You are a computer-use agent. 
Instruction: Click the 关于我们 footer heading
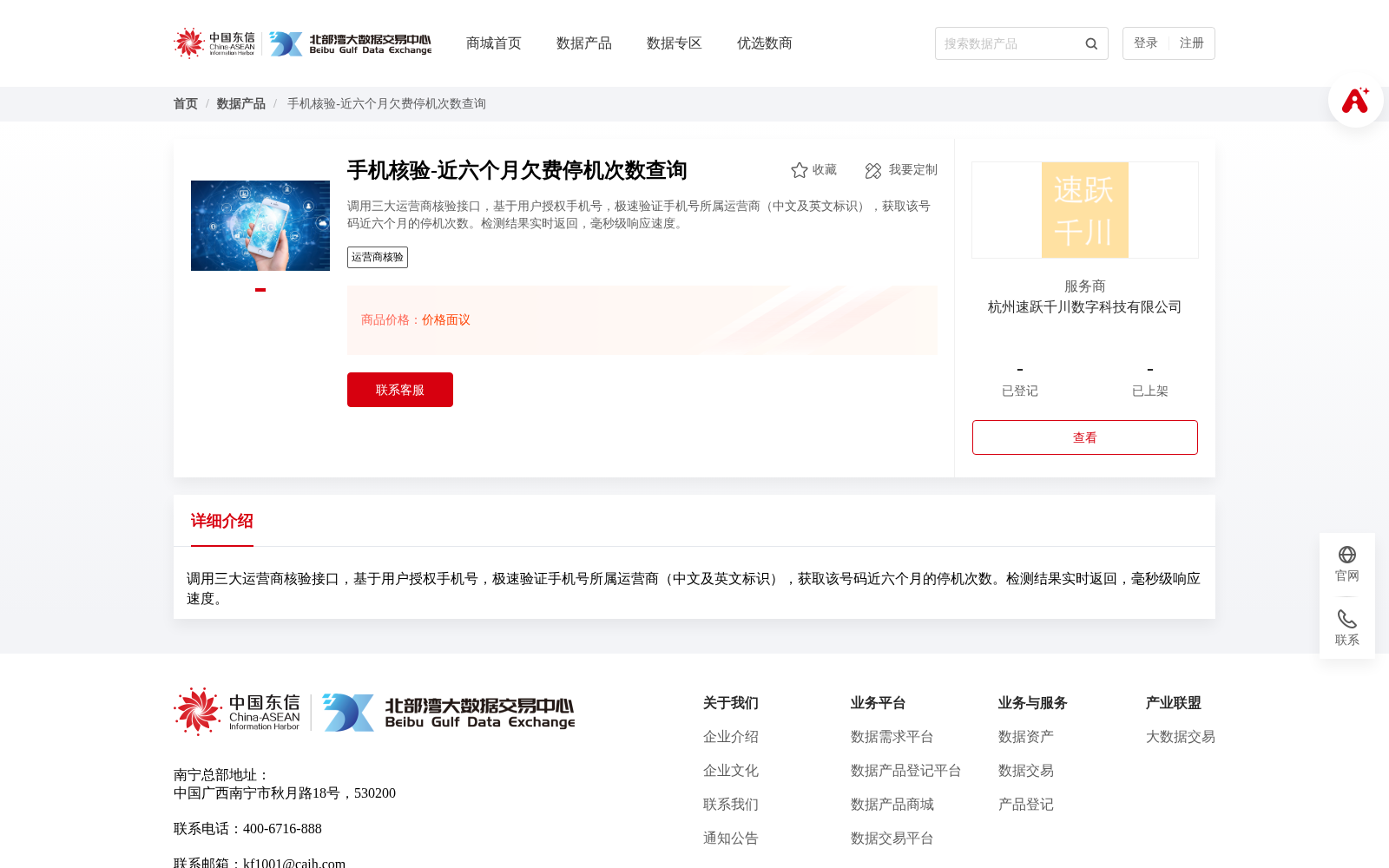731,703
